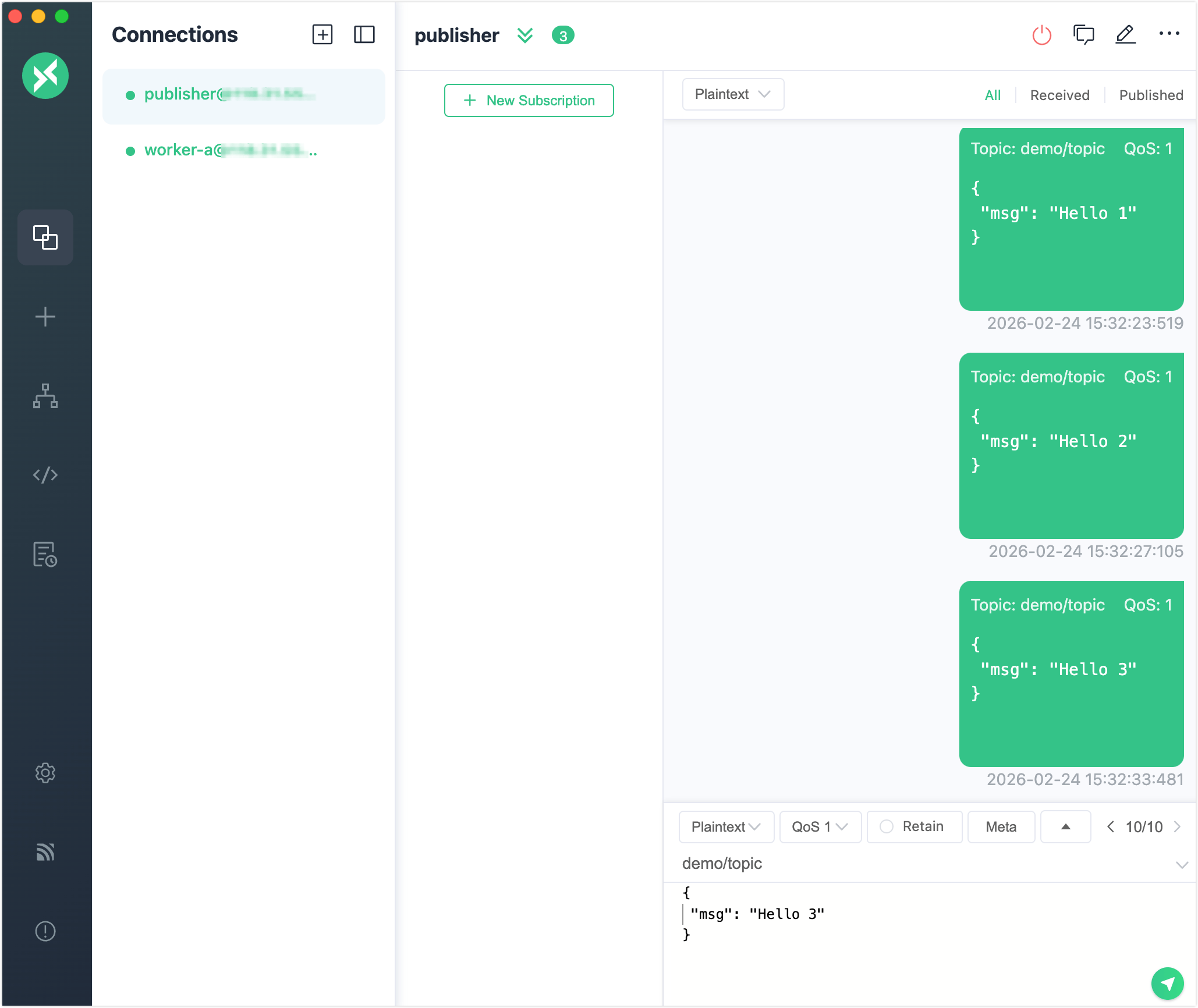The height and width of the screenshot is (1008, 1198).
Task: Collapse the publisher top bar double chevron
Action: click(525, 36)
